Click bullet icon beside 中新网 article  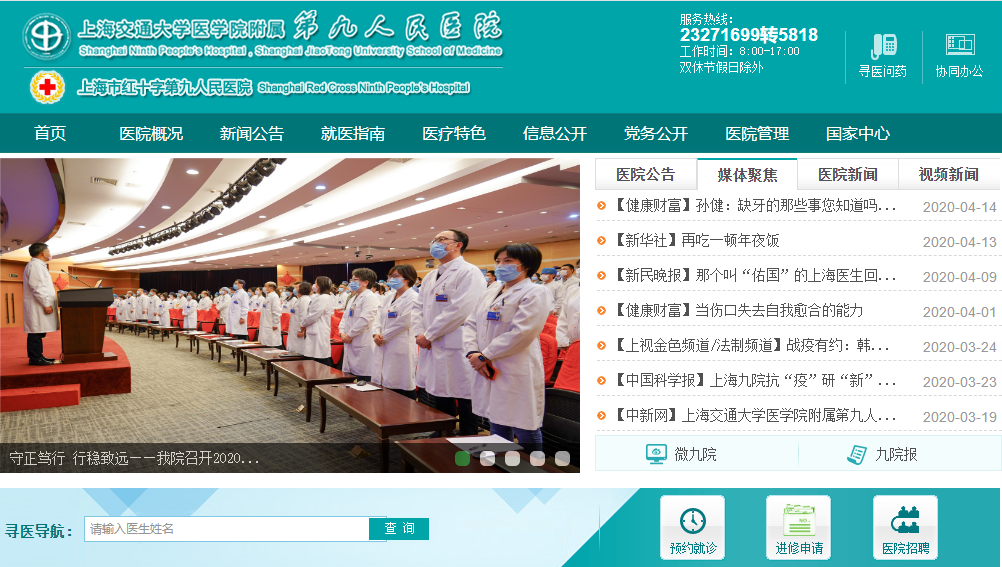[x=601, y=416]
